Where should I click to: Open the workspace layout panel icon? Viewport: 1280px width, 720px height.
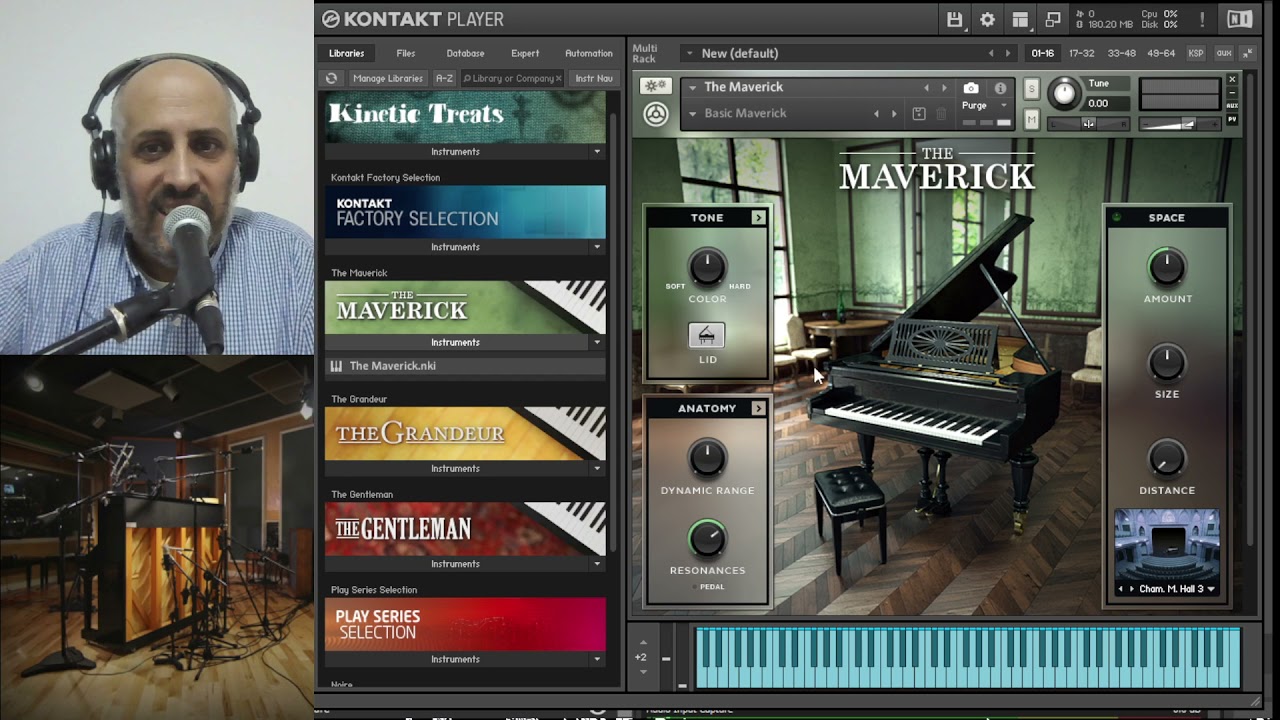(x=1020, y=20)
